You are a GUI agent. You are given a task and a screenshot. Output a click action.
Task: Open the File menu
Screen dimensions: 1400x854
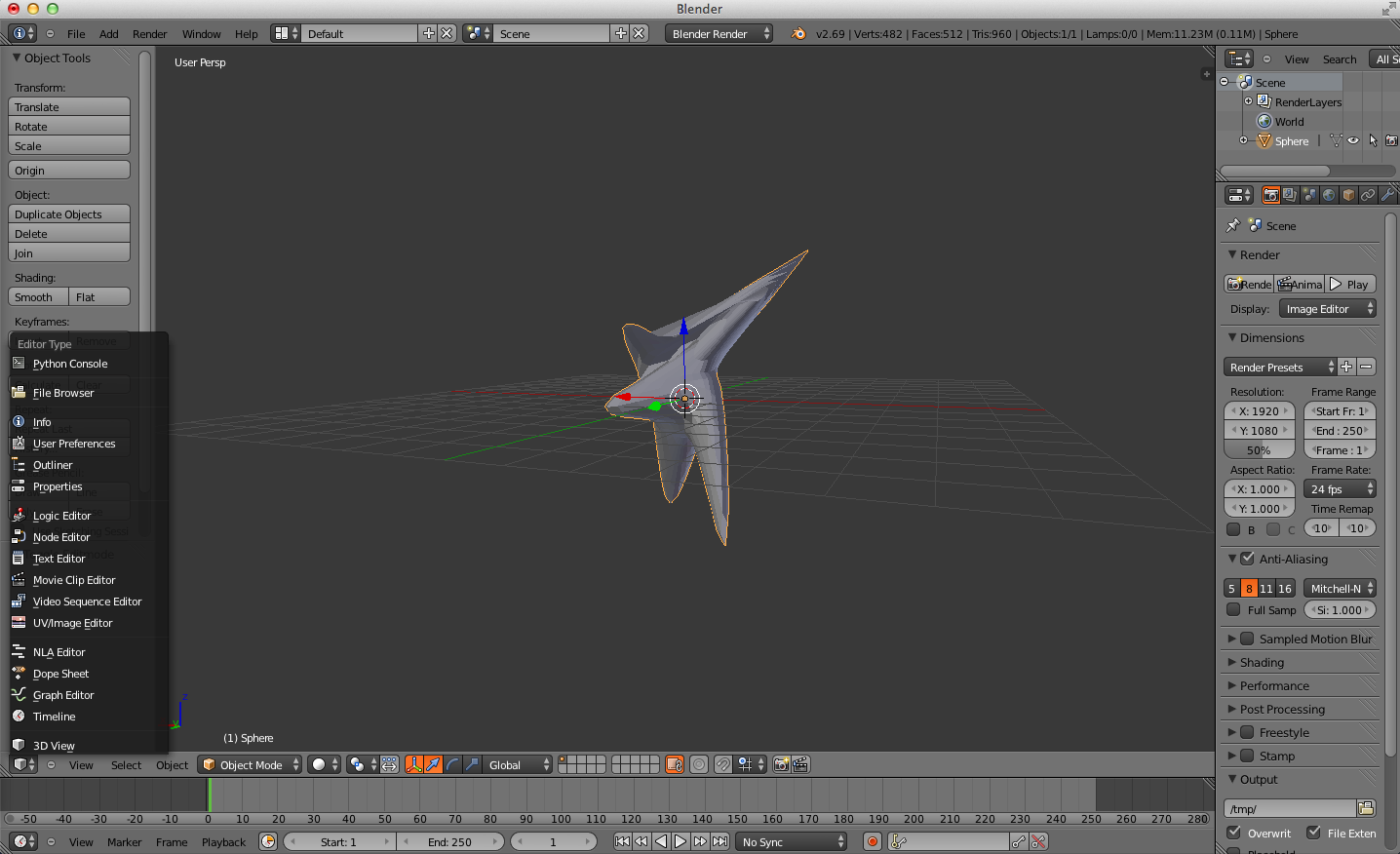(x=76, y=34)
